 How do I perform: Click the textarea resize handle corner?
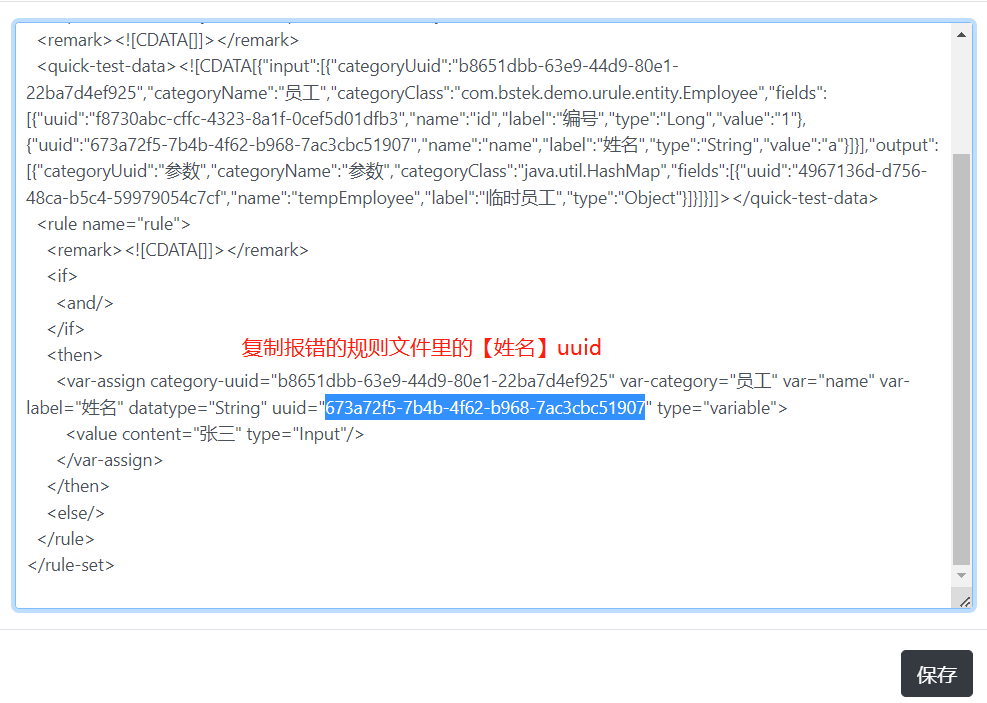[x=964, y=602]
